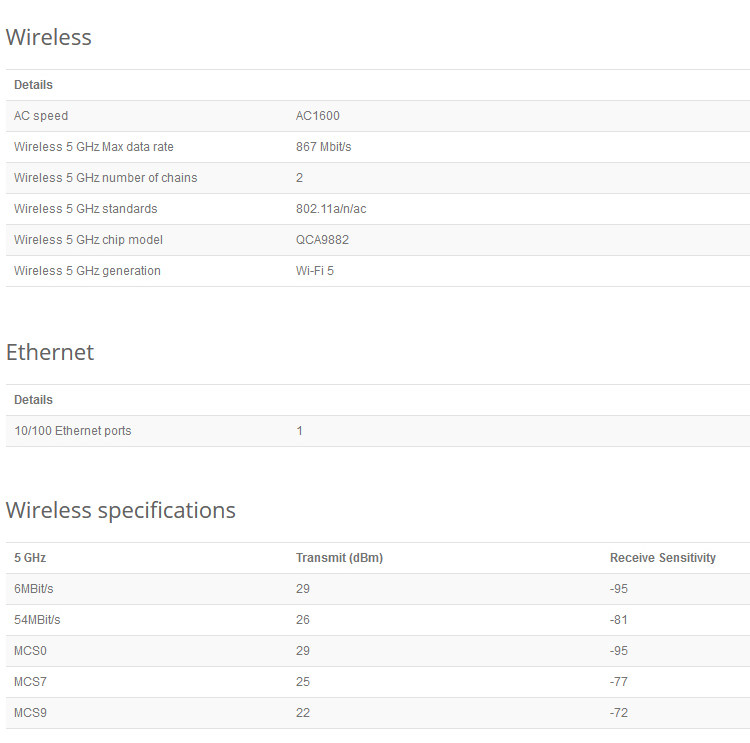This screenshot has height=743, width=750.
Task: Click the 54MBit/s row label
Action: [x=37, y=620]
